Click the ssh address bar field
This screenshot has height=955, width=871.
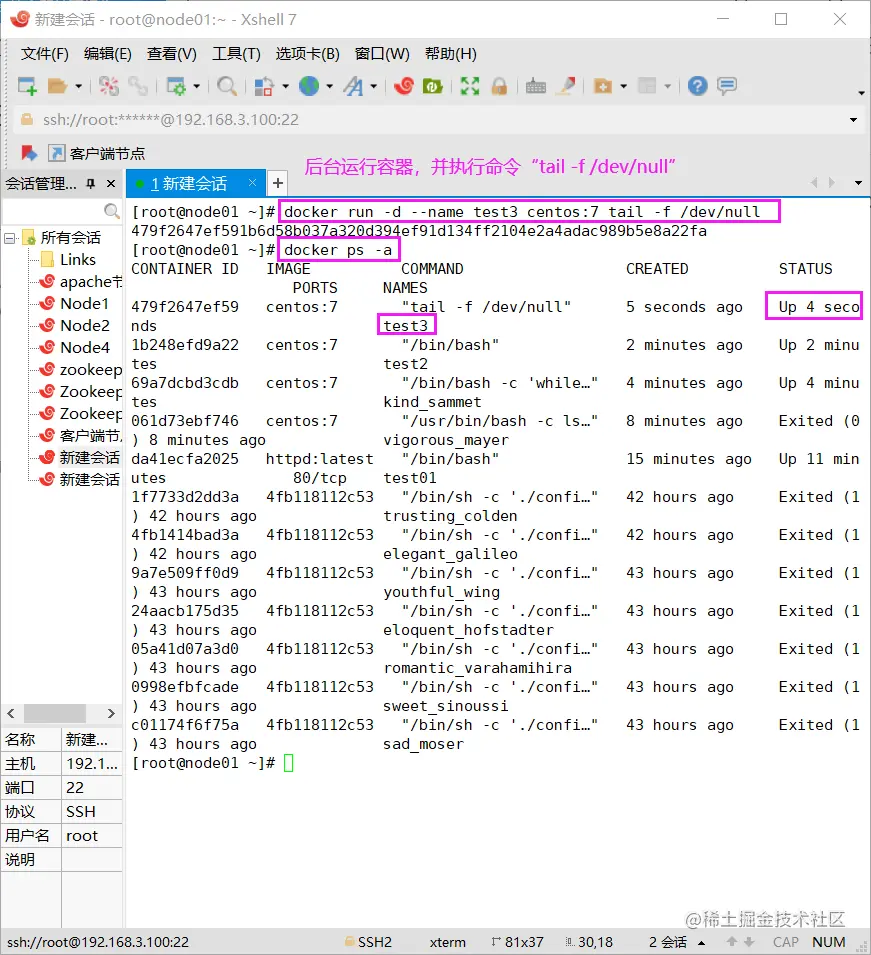[431, 120]
